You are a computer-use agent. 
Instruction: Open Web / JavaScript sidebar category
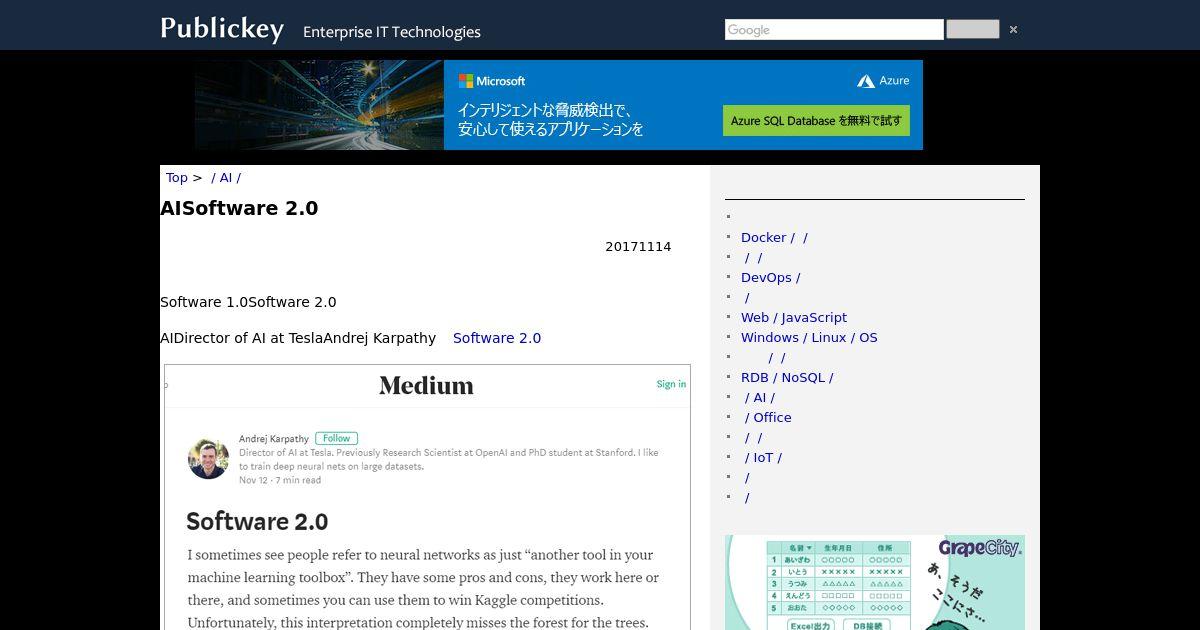pos(794,318)
